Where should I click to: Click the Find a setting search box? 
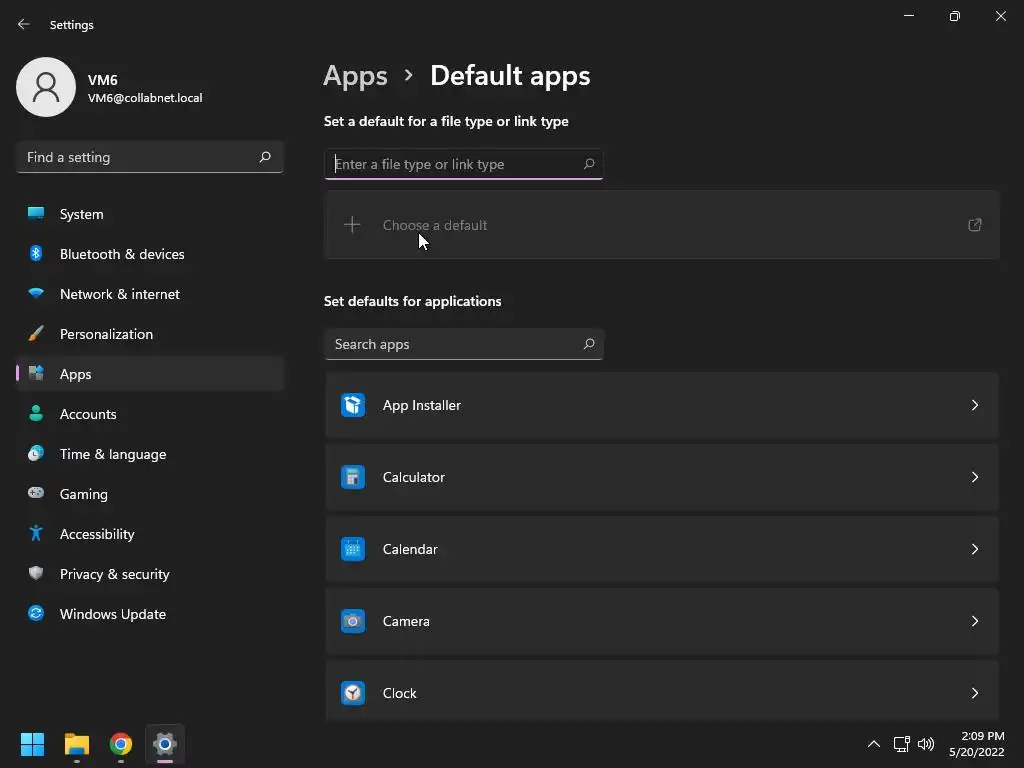tap(140, 157)
